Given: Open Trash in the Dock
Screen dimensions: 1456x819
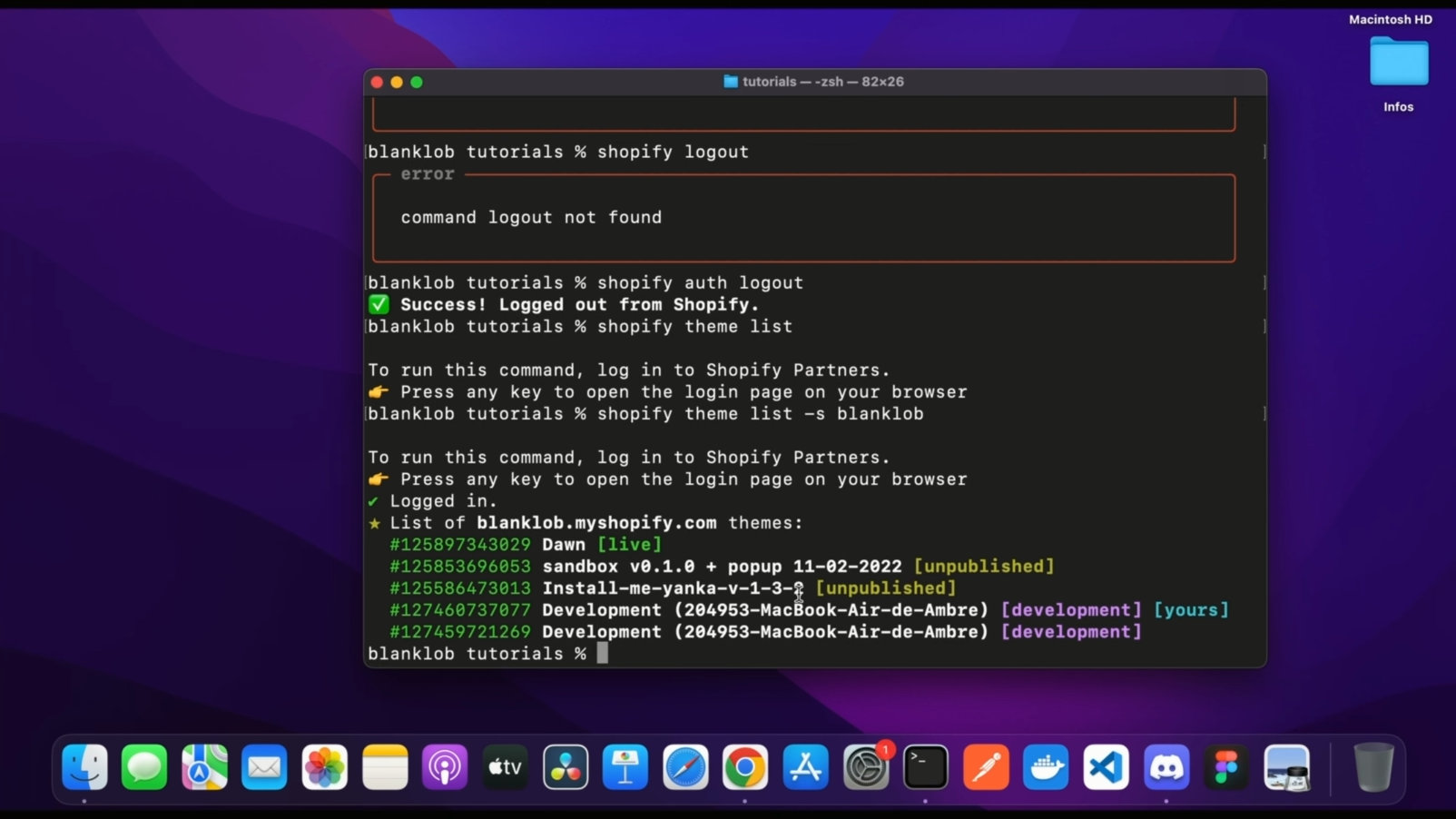Looking at the screenshot, I should click(x=1373, y=767).
